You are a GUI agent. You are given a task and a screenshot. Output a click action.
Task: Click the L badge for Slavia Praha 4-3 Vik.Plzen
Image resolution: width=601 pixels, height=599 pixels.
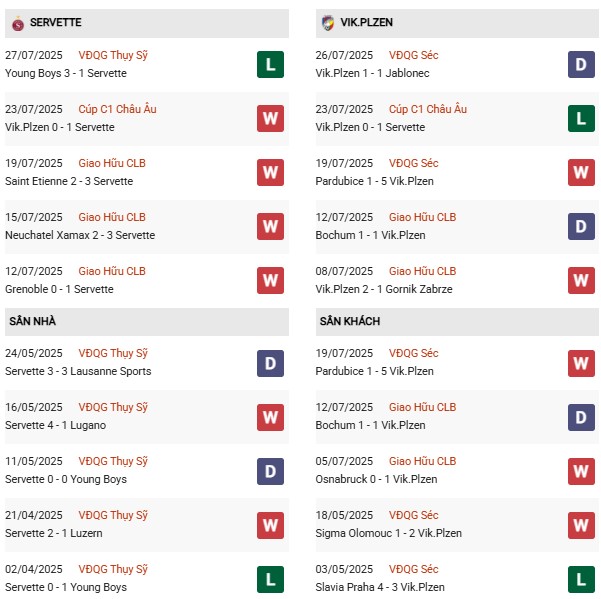tap(582, 578)
